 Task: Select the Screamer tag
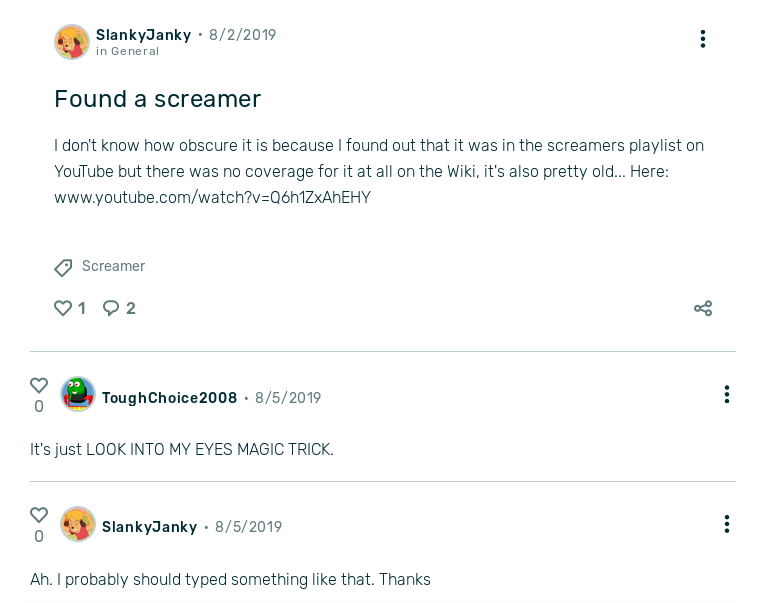pos(113,266)
